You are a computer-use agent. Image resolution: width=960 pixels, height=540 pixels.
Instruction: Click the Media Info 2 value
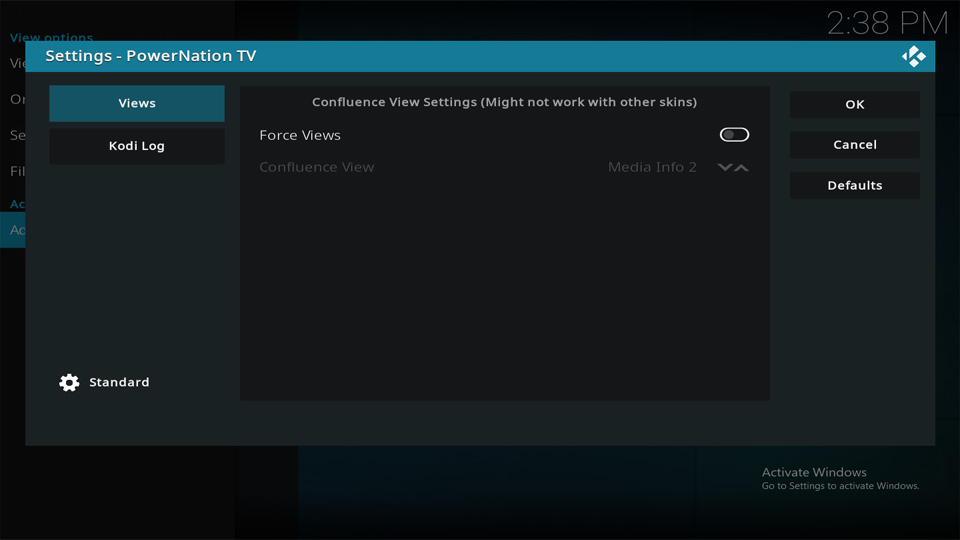tap(652, 167)
